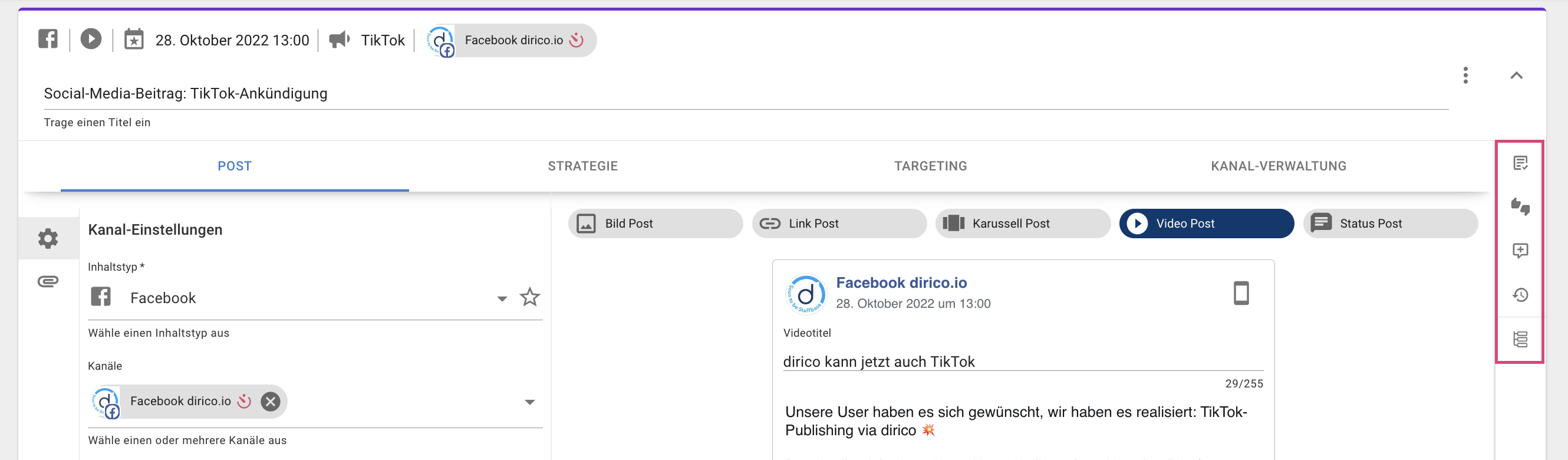Open the storage list sidebar icon
Image resolution: width=1568 pixels, height=460 pixels.
[x=1520, y=339]
